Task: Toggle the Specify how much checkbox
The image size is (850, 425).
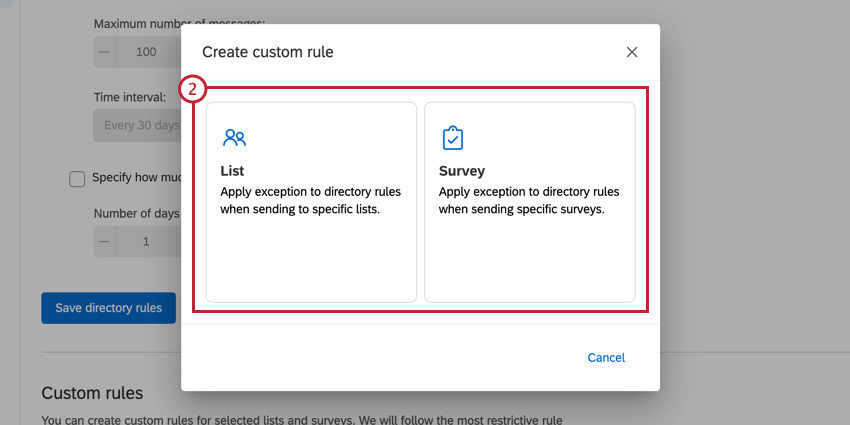Action: pyautogui.click(x=77, y=178)
